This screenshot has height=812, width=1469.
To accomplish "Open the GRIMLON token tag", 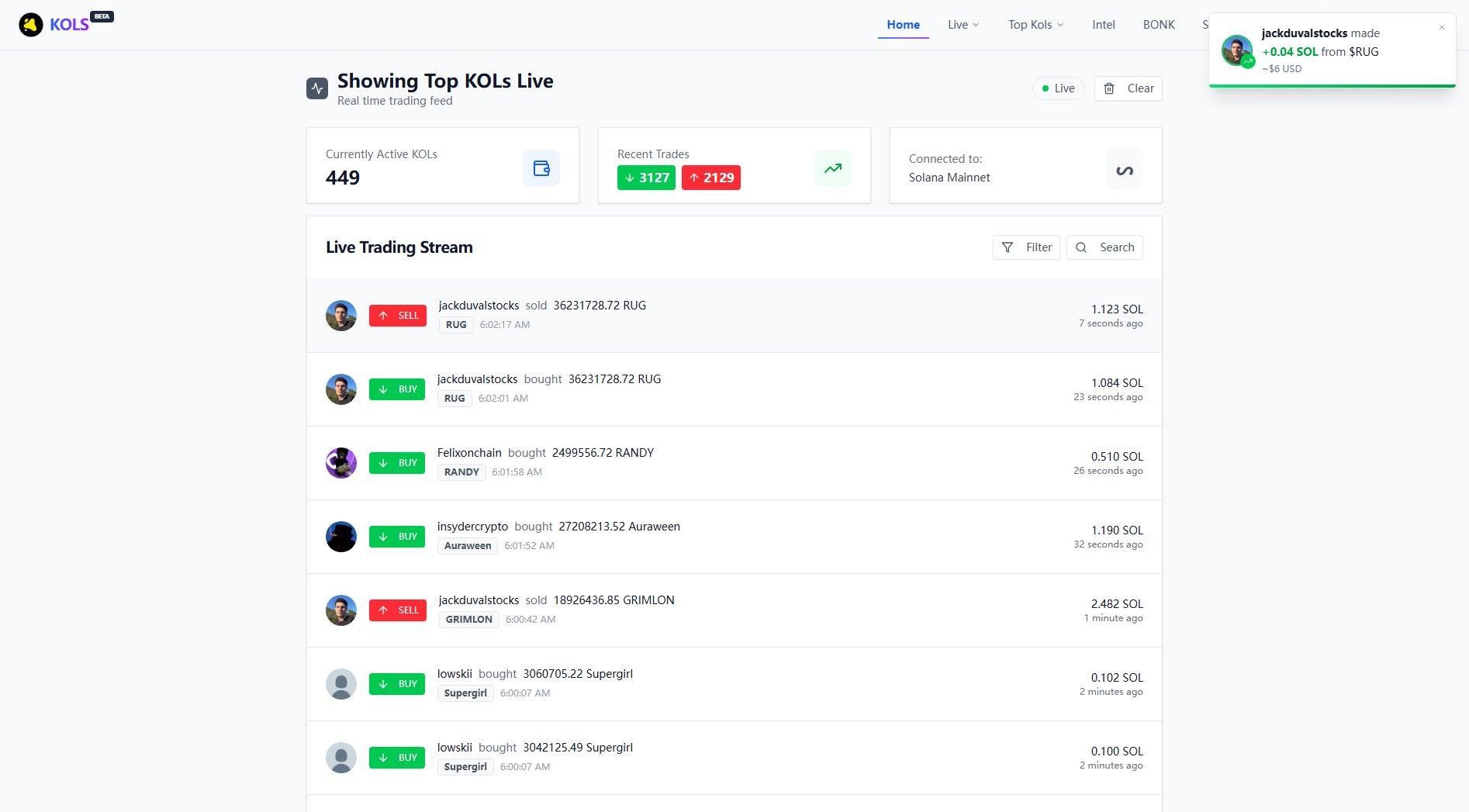I will [468, 620].
